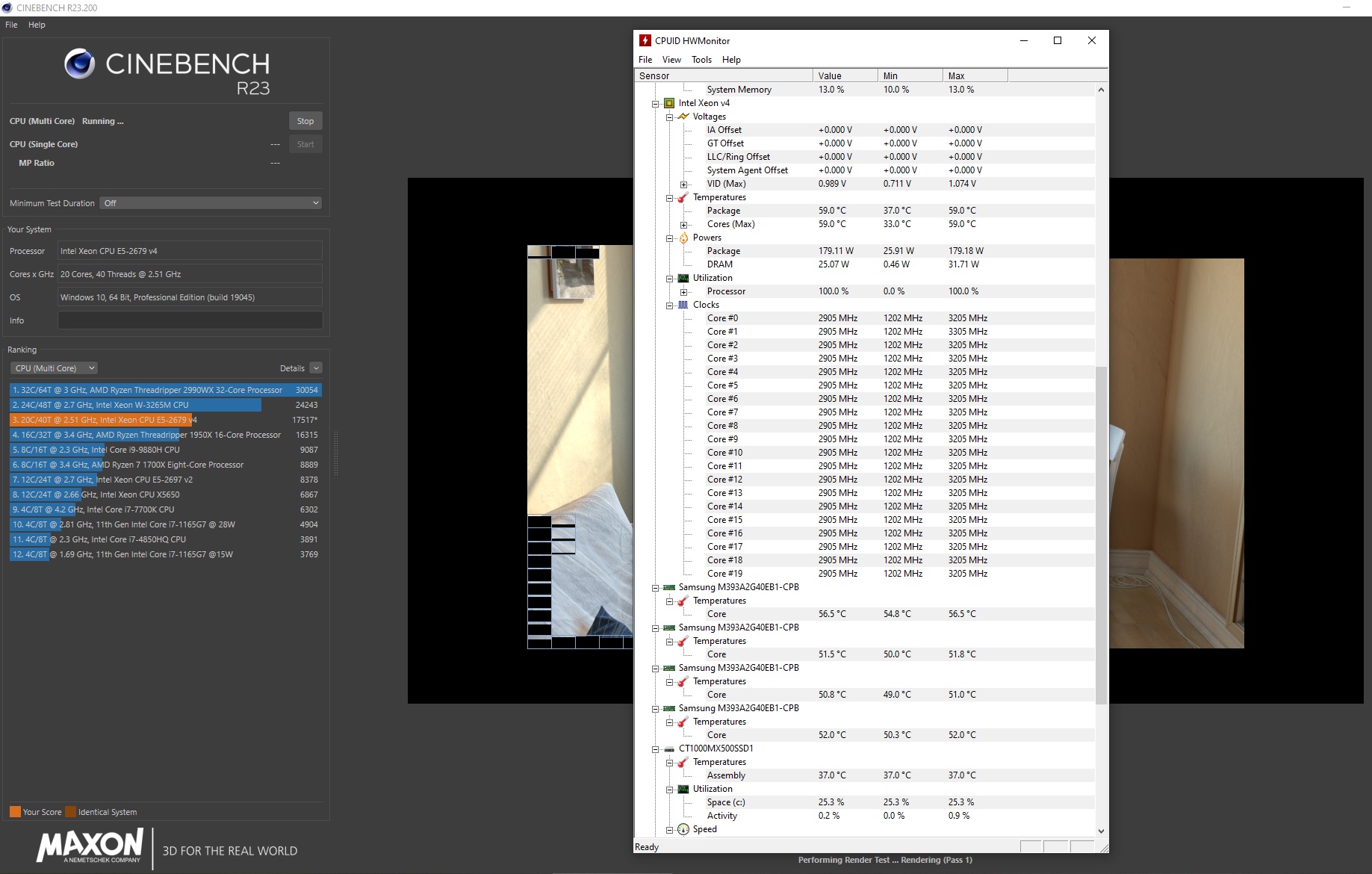
Task: Click the Maxon logo at the bottom
Action: [90, 847]
